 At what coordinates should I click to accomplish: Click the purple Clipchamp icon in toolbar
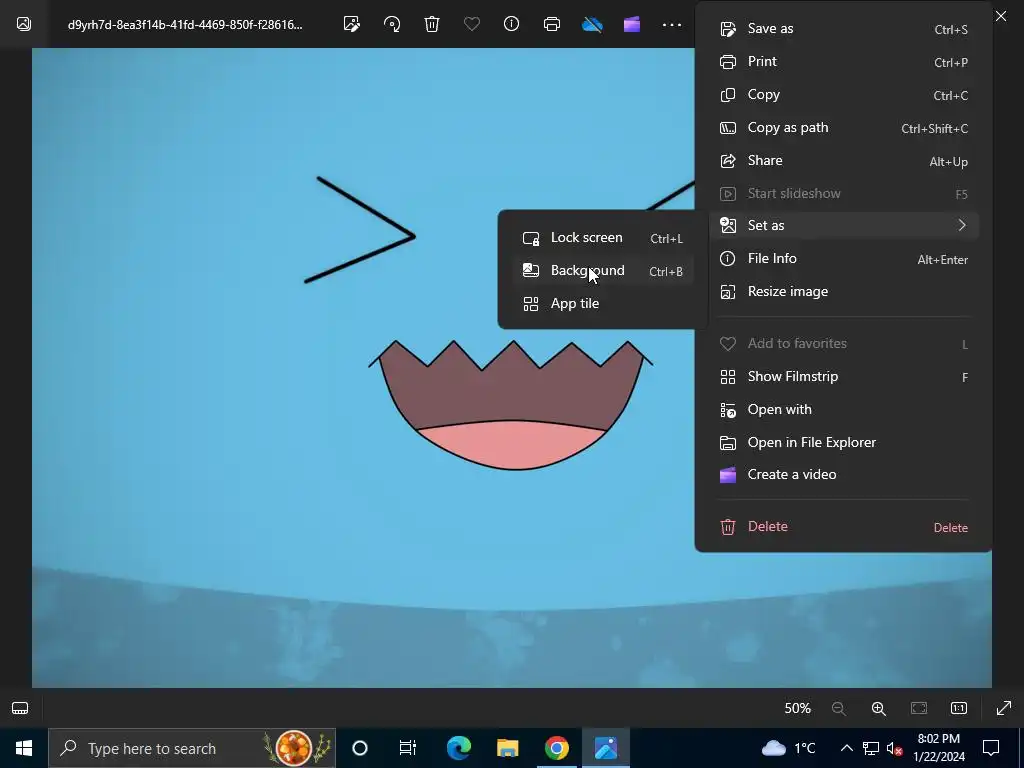(632, 25)
